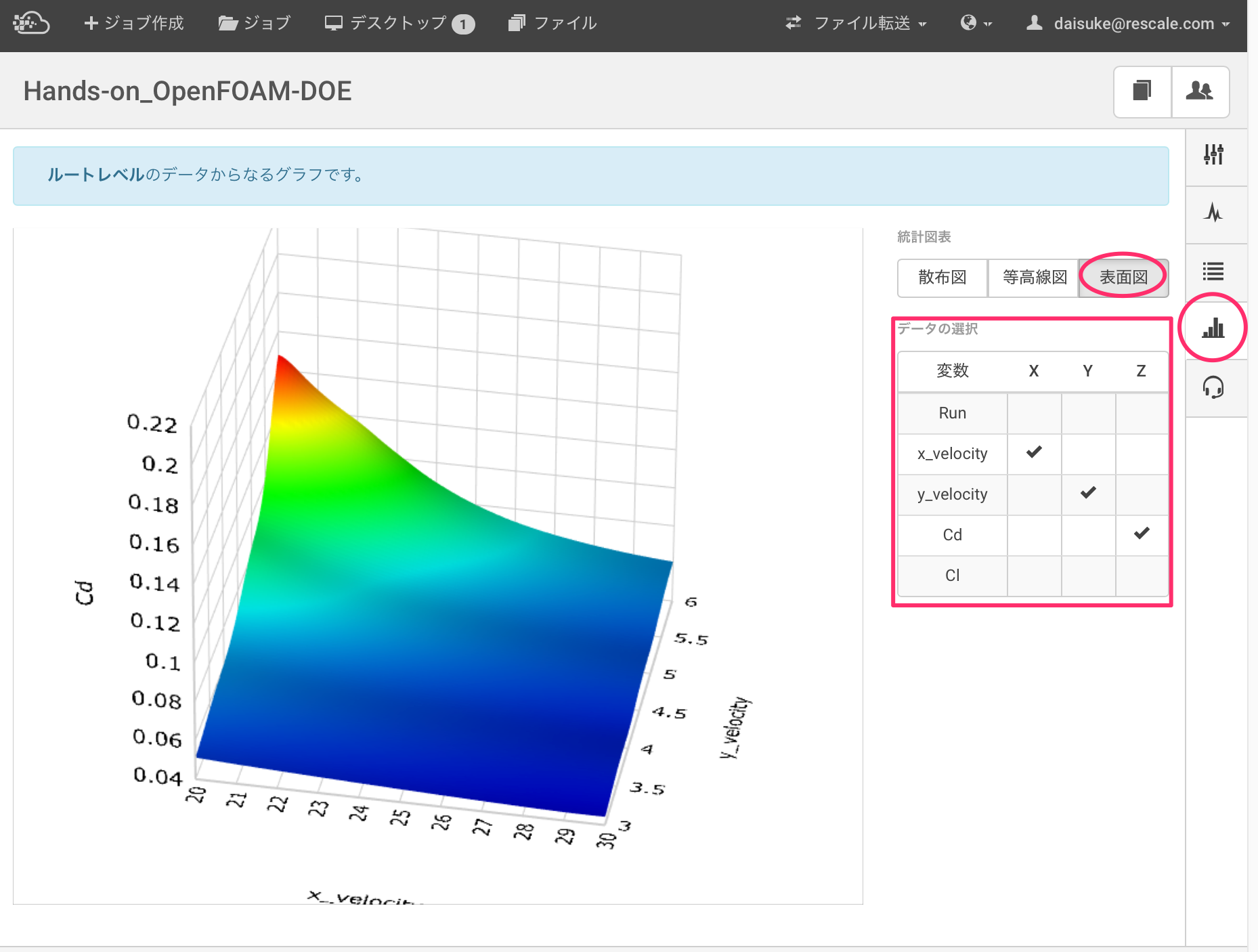Click the Cd axis label on graph
The width and height of the screenshot is (1258, 952).
(x=84, y=592)
